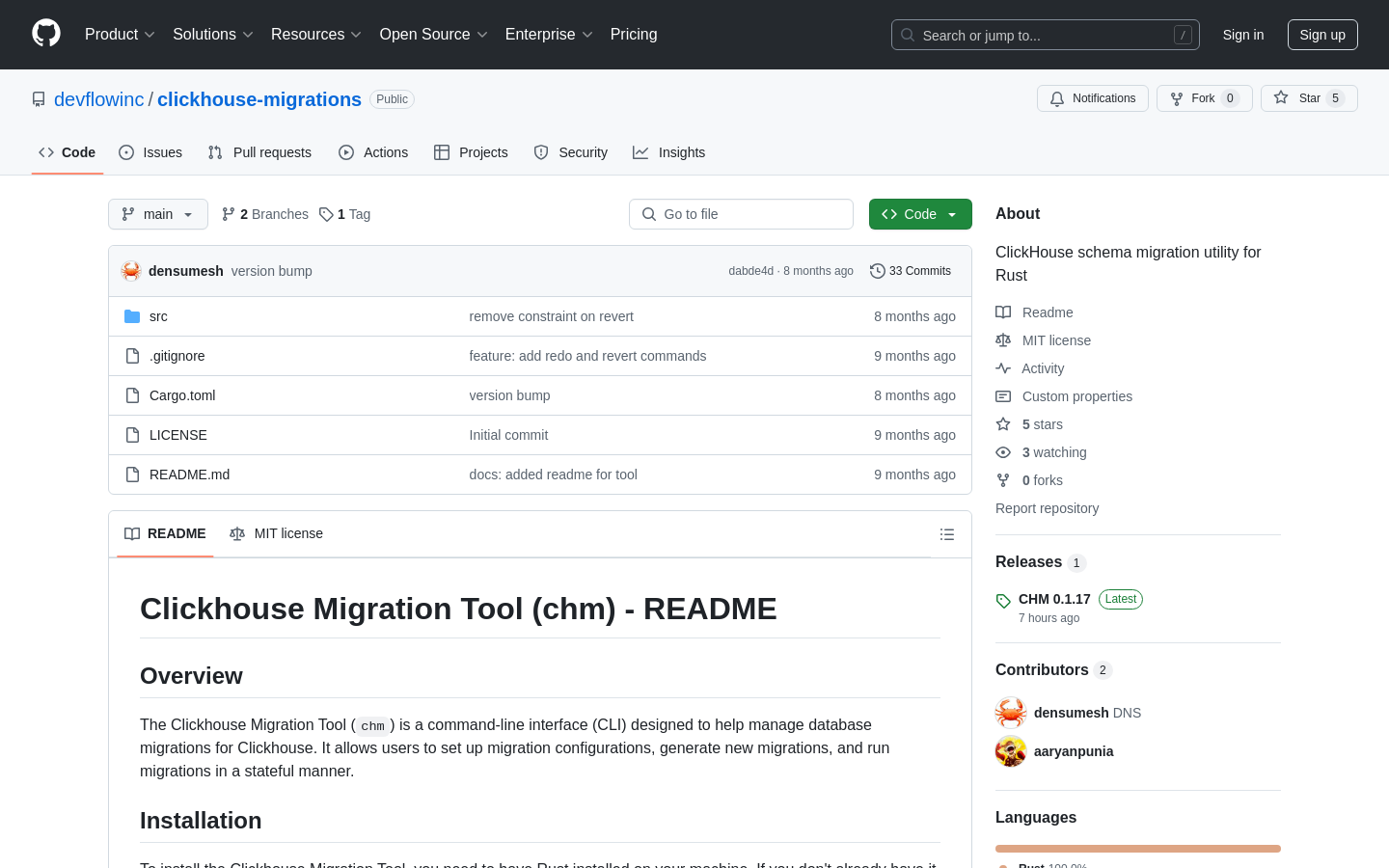This screenshot has height=868, width=1389.
Task: Open 'feature: add redo and revert commands' commit
Action: [587, 356]
